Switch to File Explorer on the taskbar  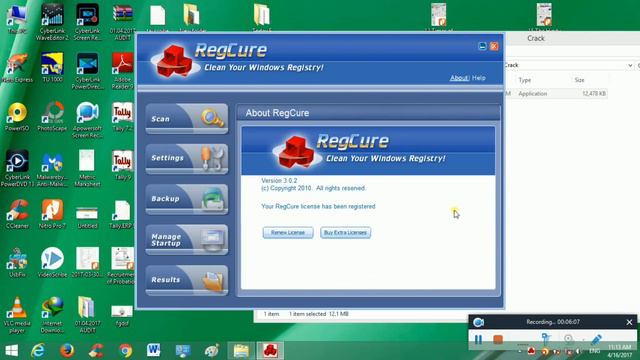point(241,351)
